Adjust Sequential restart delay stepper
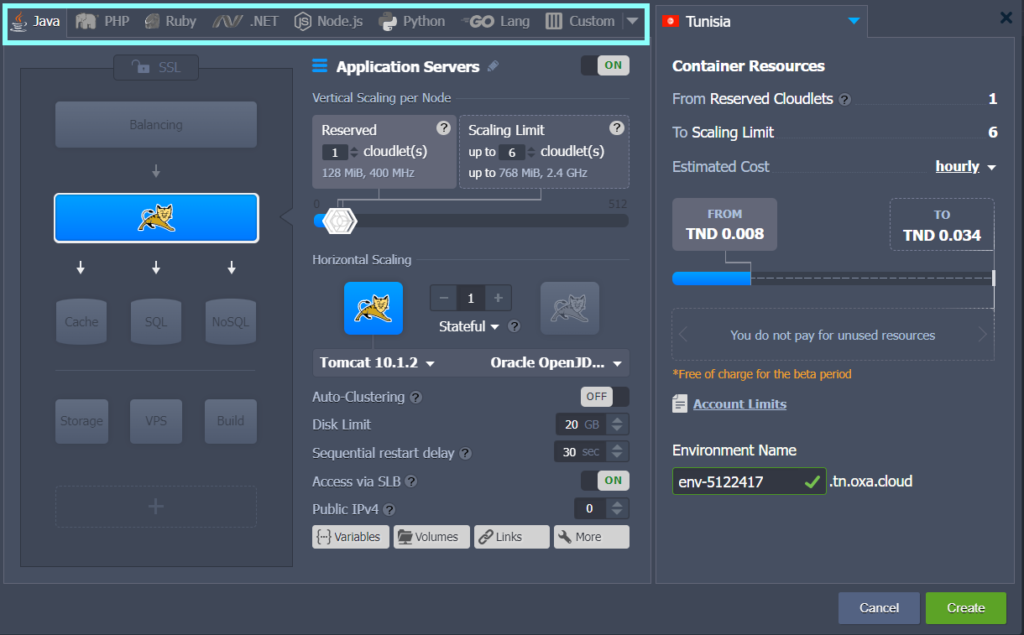This screenshot has width=1024, height=635. click(x=617, y=451)
